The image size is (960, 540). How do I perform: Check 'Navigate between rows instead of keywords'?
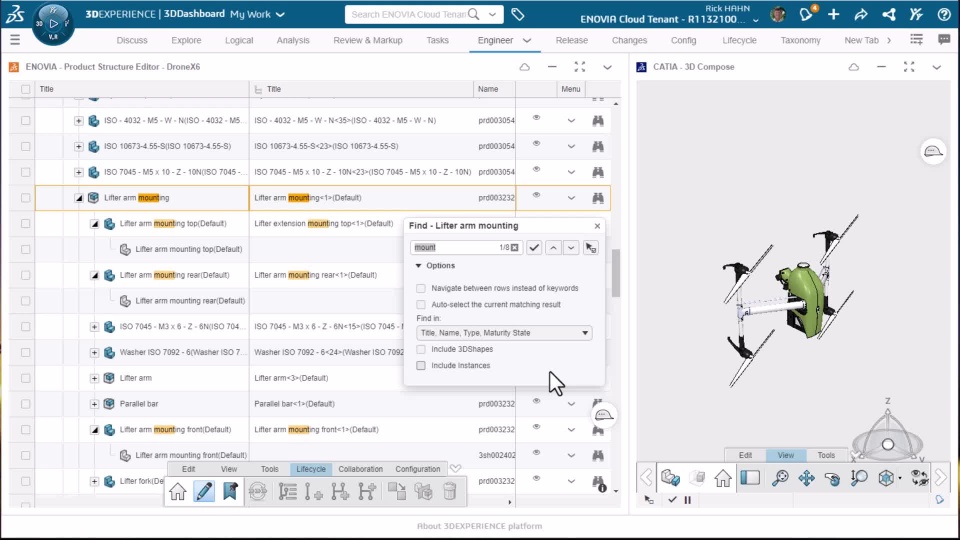421,288
